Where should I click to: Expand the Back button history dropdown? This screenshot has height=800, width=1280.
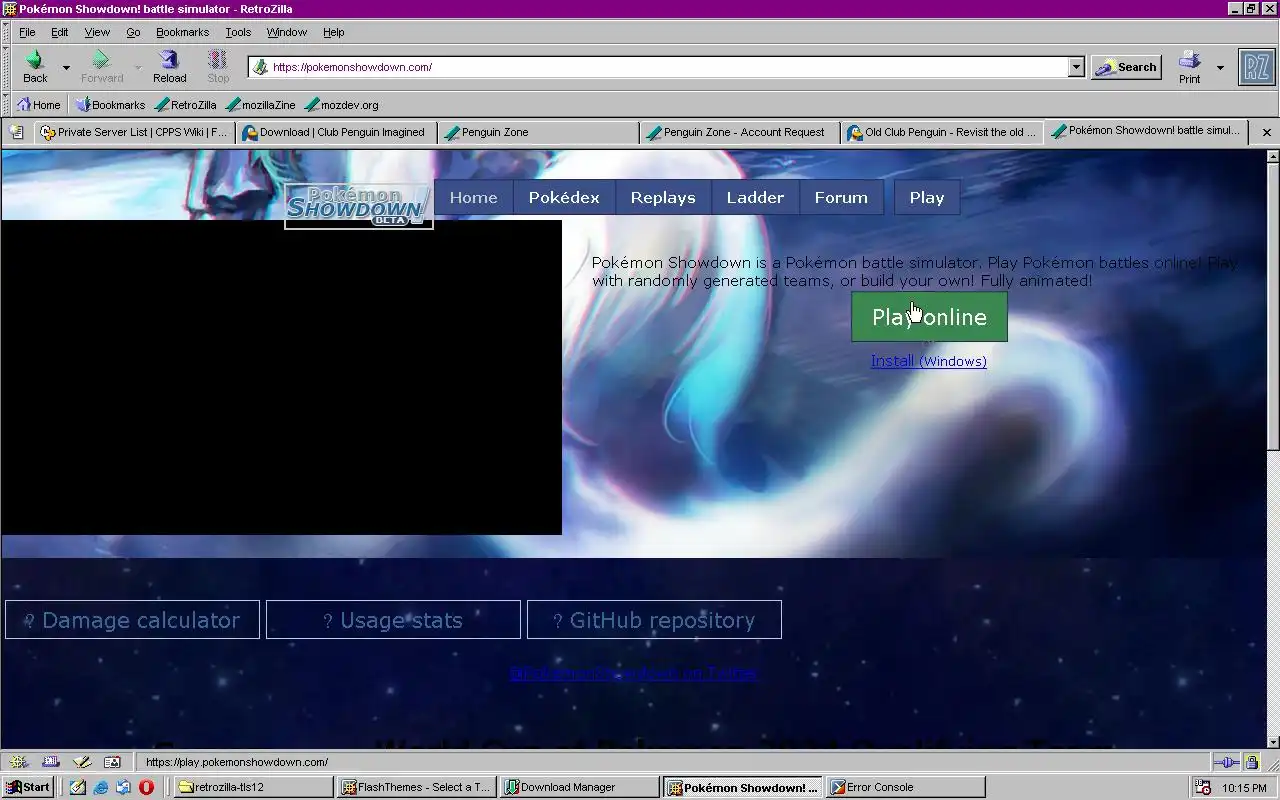[66, 67]
